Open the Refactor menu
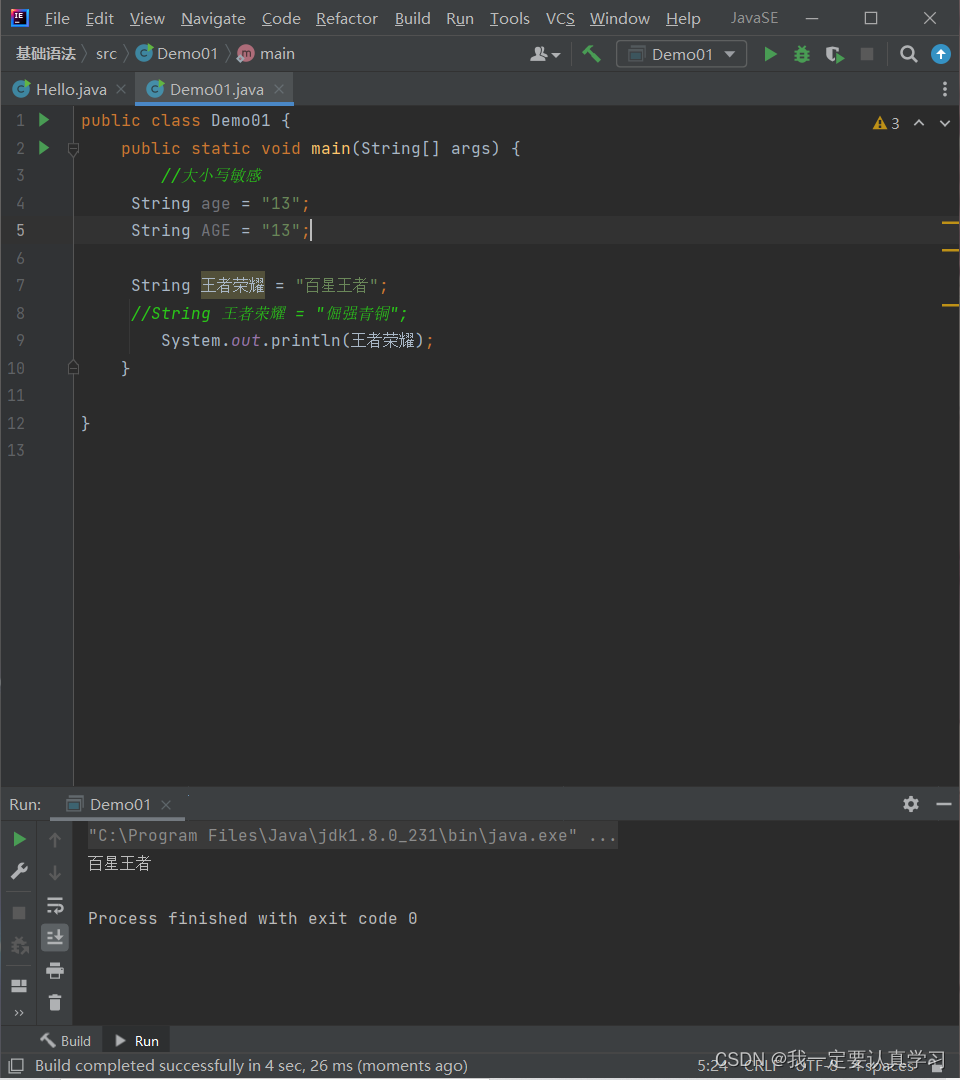960x1080 pixels. click(x=347, y=19)
